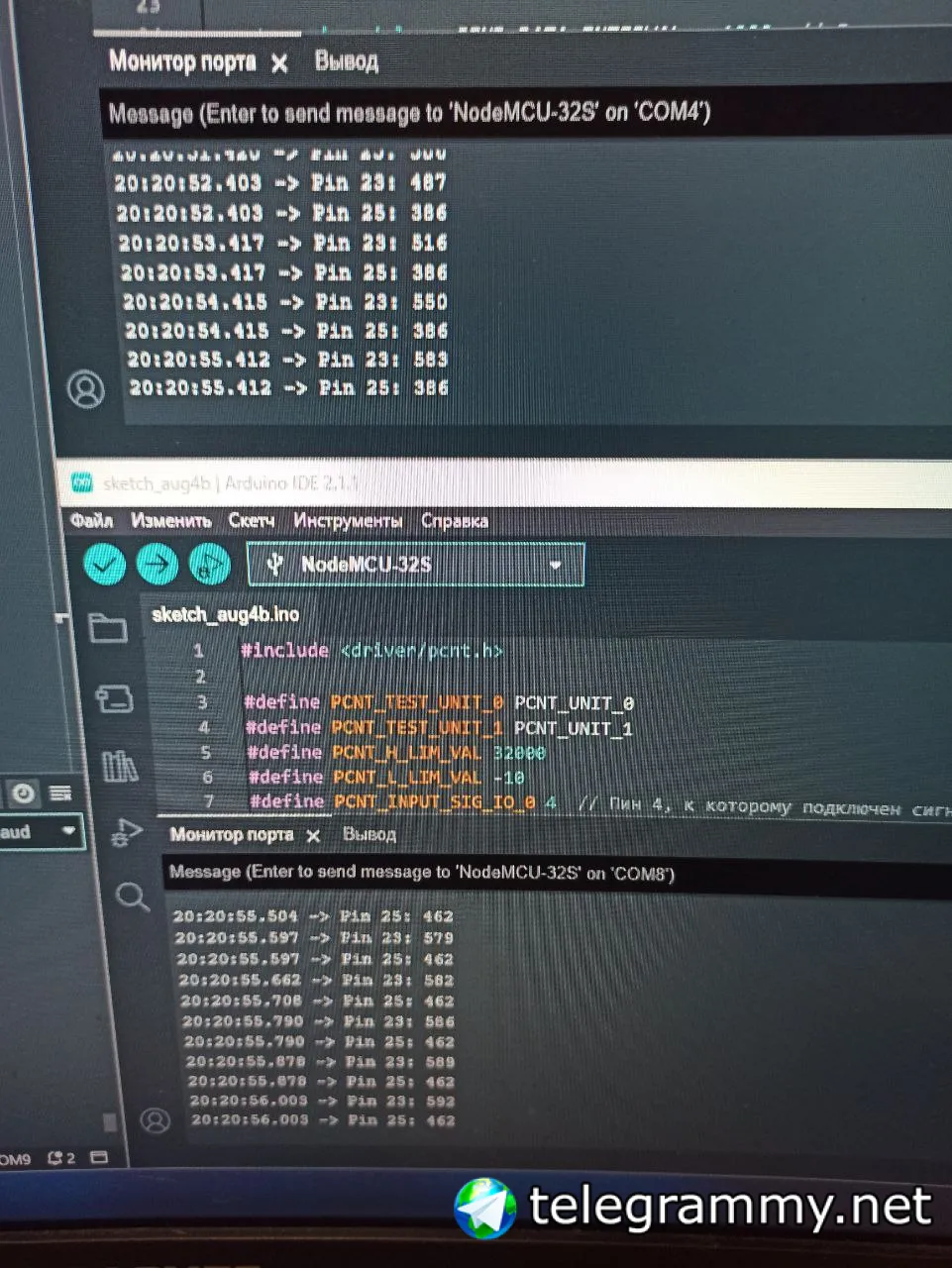Click code line defining PCNT_TEST_UNIT_0

point(439,702)
